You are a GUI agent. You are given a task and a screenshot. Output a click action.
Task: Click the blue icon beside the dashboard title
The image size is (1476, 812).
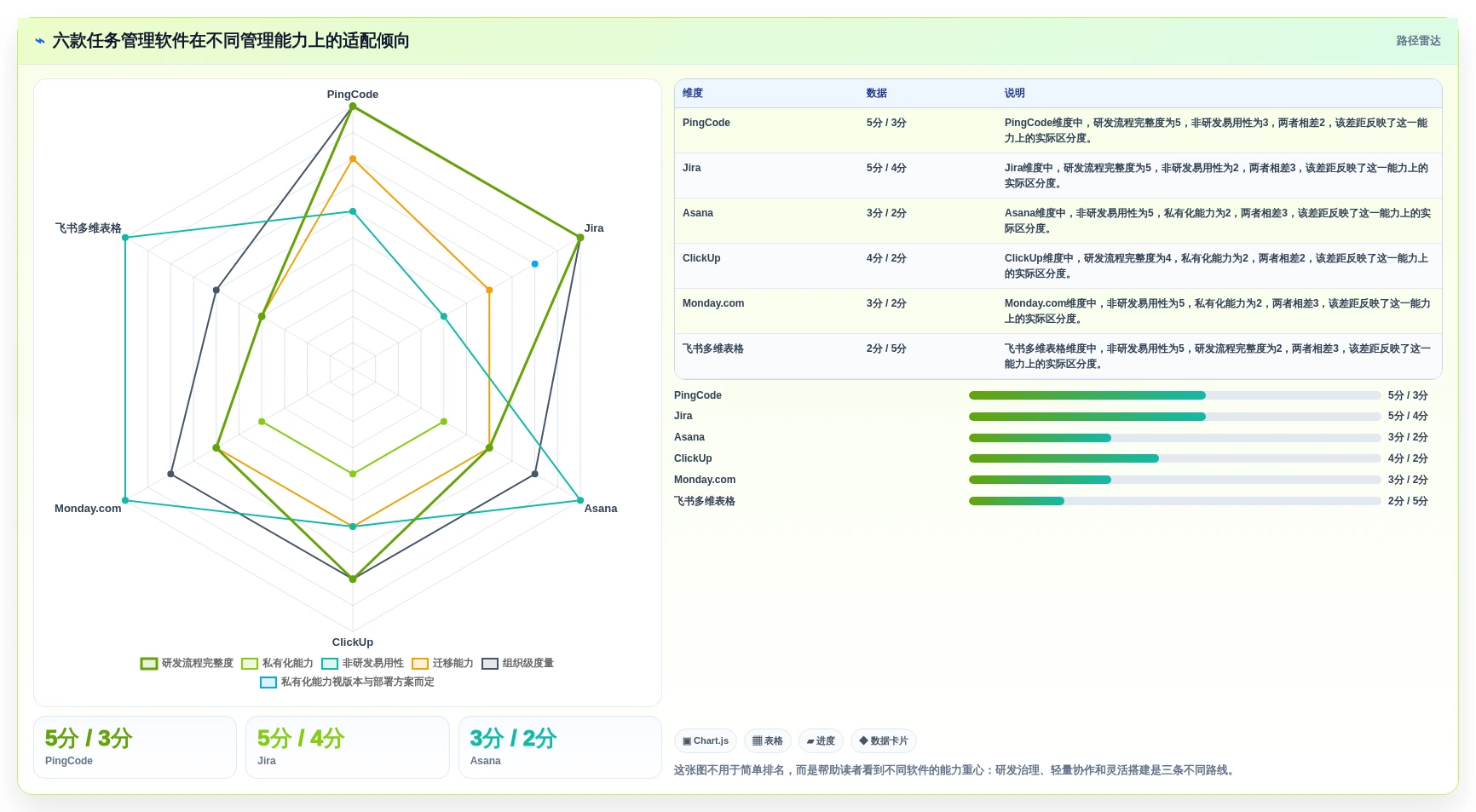pos(40,41)
